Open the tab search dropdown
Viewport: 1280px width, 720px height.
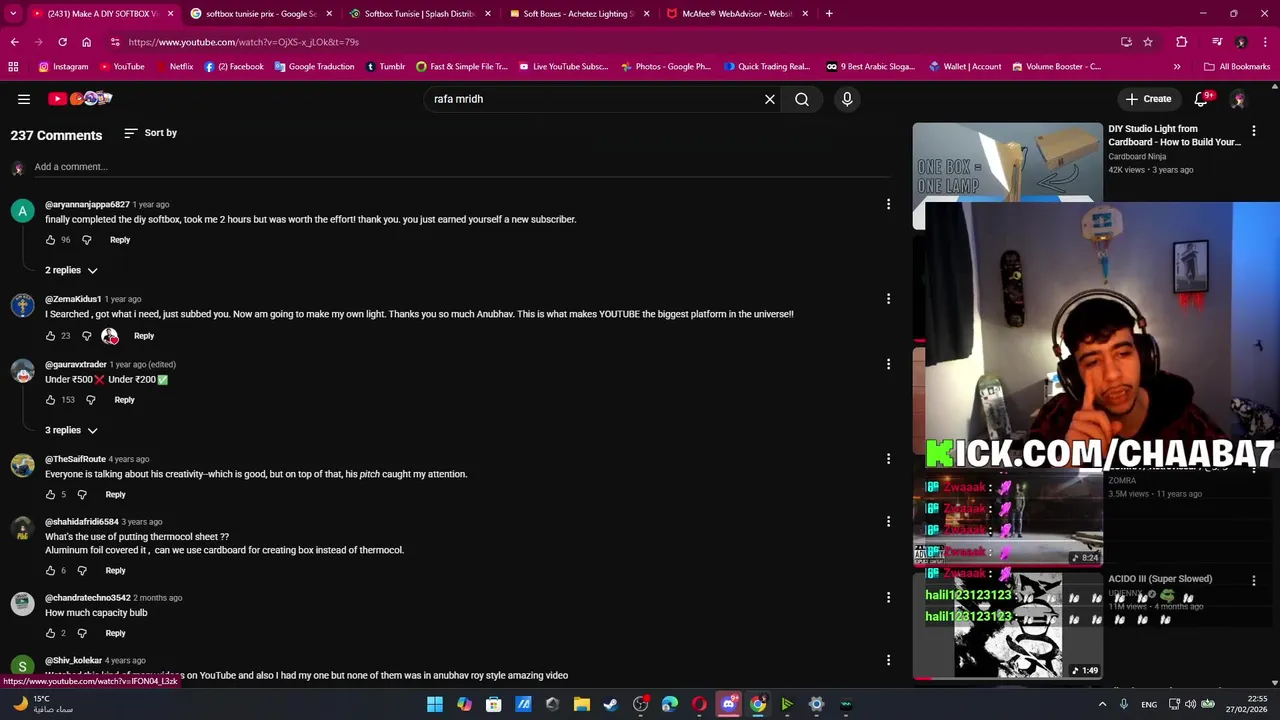point(15,14)
